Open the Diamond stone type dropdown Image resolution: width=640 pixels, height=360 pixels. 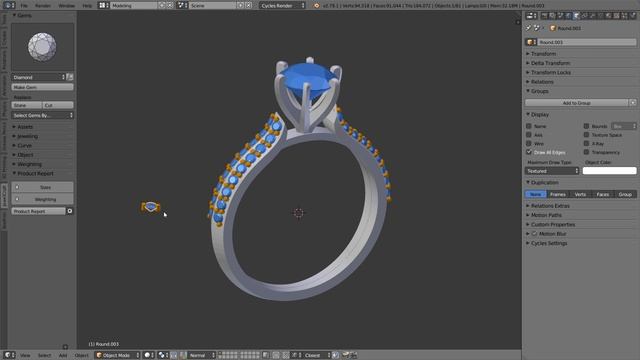click(x=38, y=77)
